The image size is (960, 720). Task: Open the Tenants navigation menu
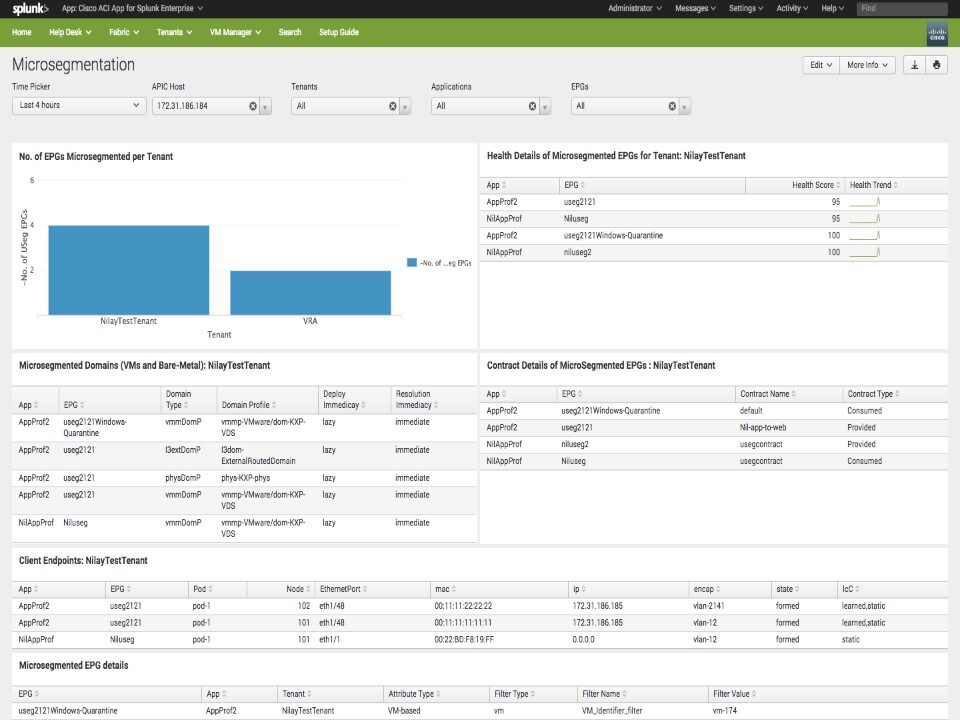pos(174,32)
